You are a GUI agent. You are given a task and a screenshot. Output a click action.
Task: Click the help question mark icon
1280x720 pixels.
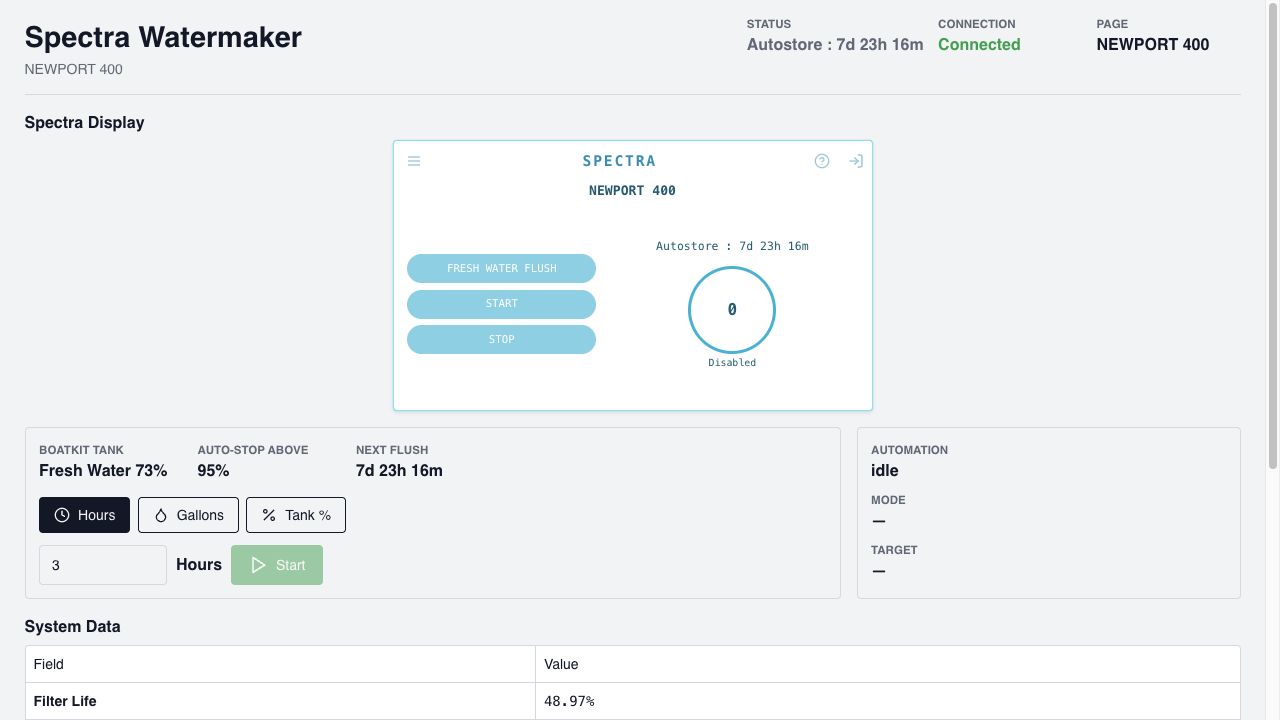pyautogui.click(x=822, y=161)
